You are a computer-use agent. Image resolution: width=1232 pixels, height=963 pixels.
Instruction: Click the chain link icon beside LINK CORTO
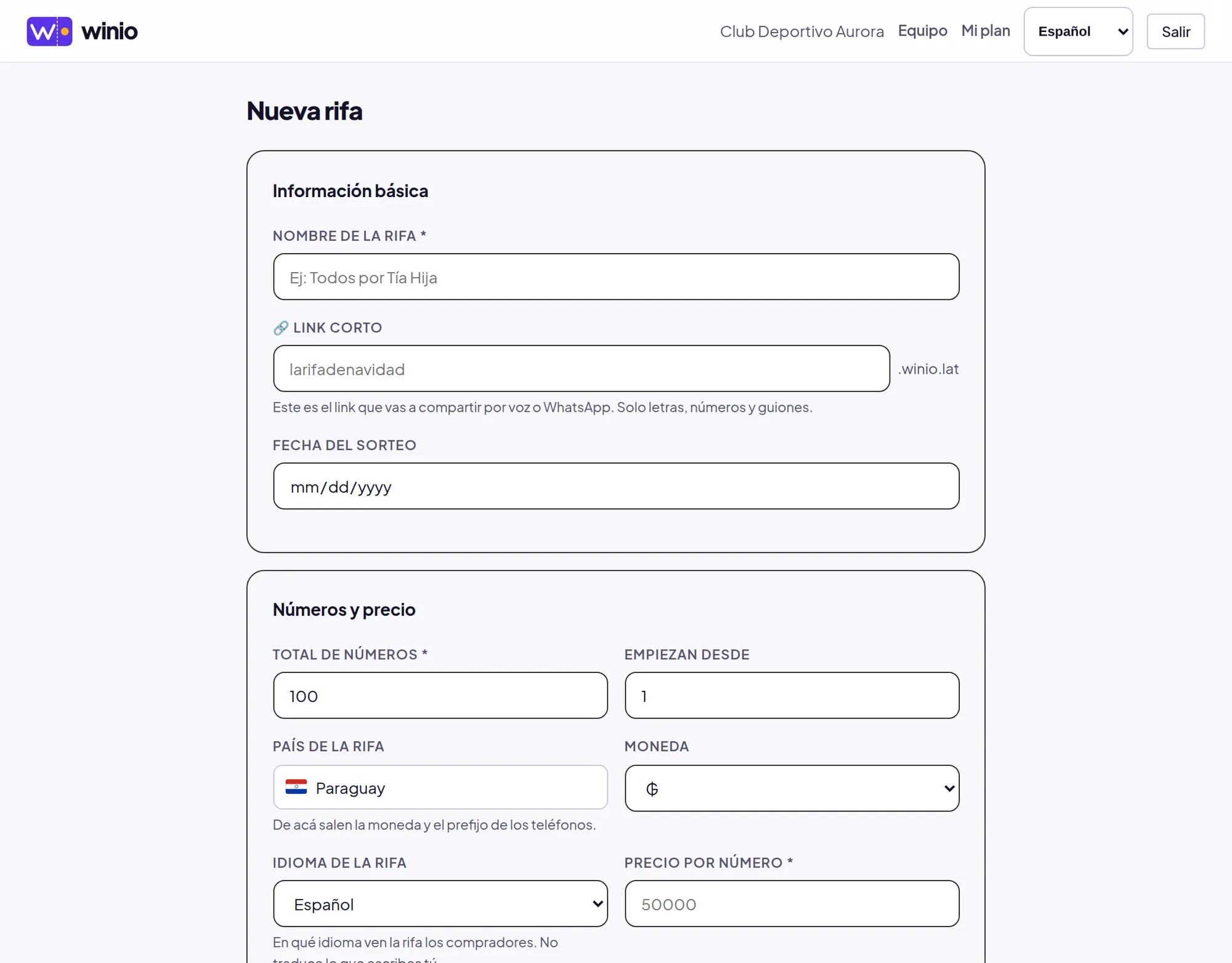pyautogui.click(x=281, y=328)
